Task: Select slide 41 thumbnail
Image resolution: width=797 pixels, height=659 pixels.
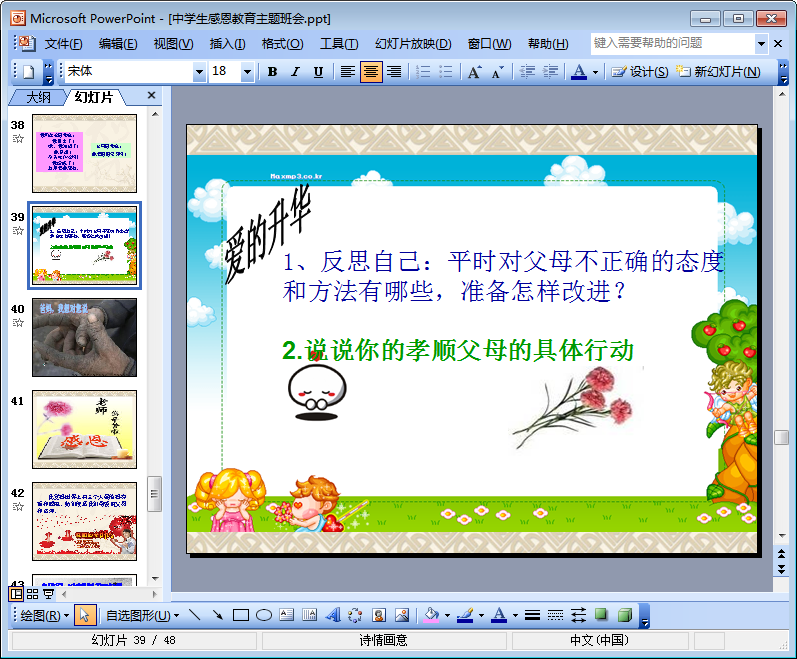Action: [84, 429]
